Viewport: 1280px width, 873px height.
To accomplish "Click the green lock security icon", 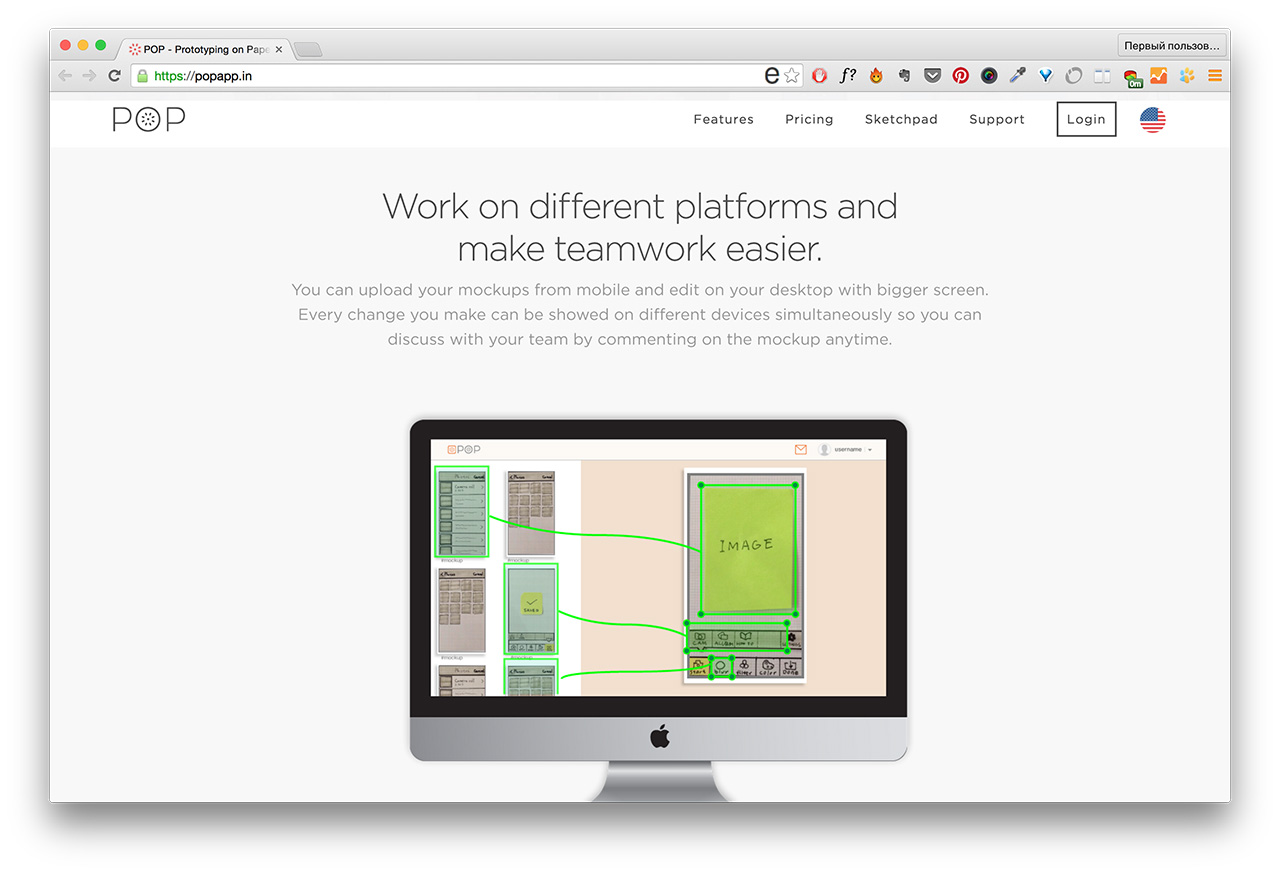I will click(x=143, y=75).
